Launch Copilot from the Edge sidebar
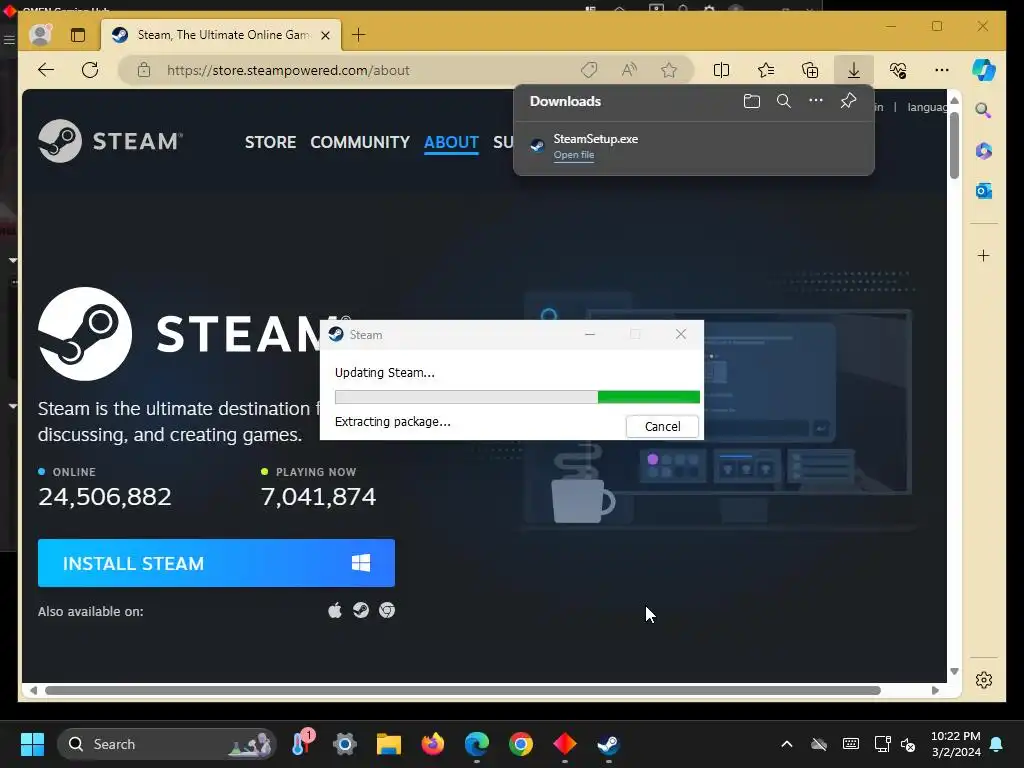 [984, 70]
